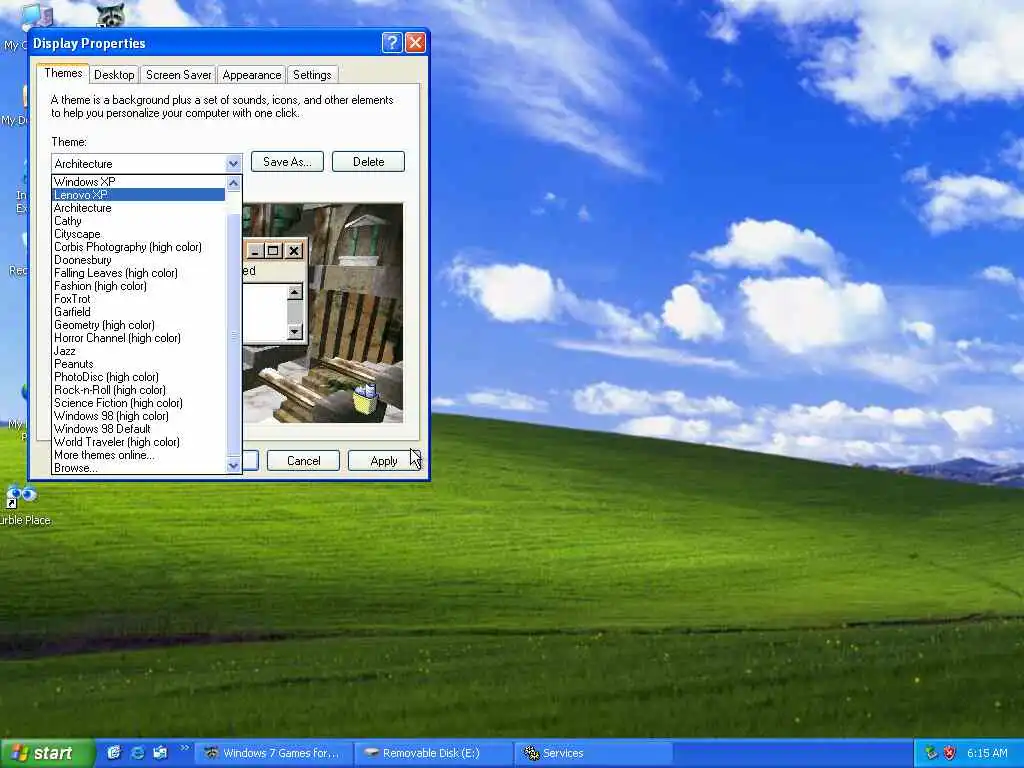1024x768 pixels.
Task: Collapse the Theme combo box arrow
Action: pyautogui.click(x=233, y=163)
